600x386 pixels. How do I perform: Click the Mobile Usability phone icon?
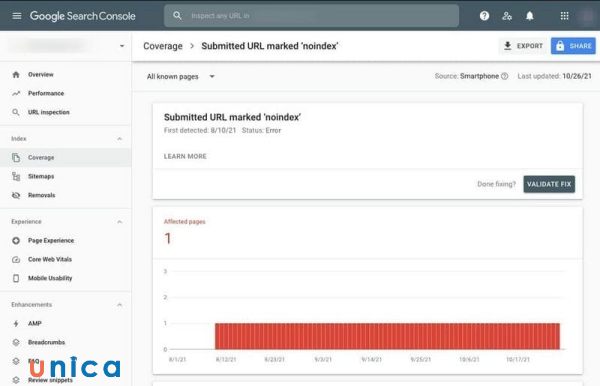[16, 278]
